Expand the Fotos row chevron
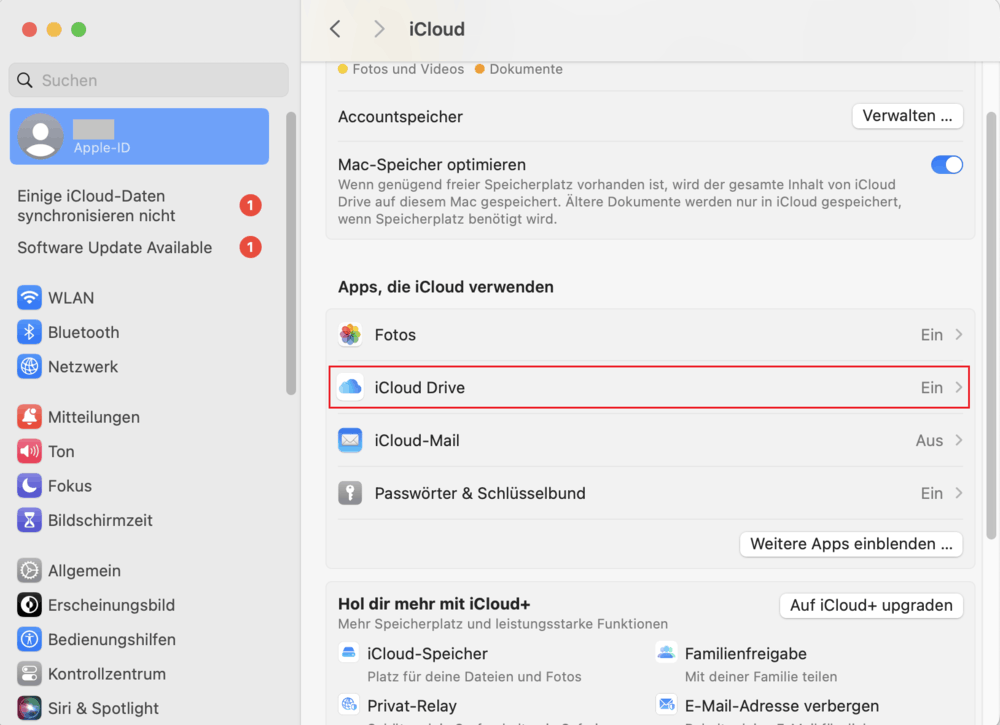 coord(959,335)
